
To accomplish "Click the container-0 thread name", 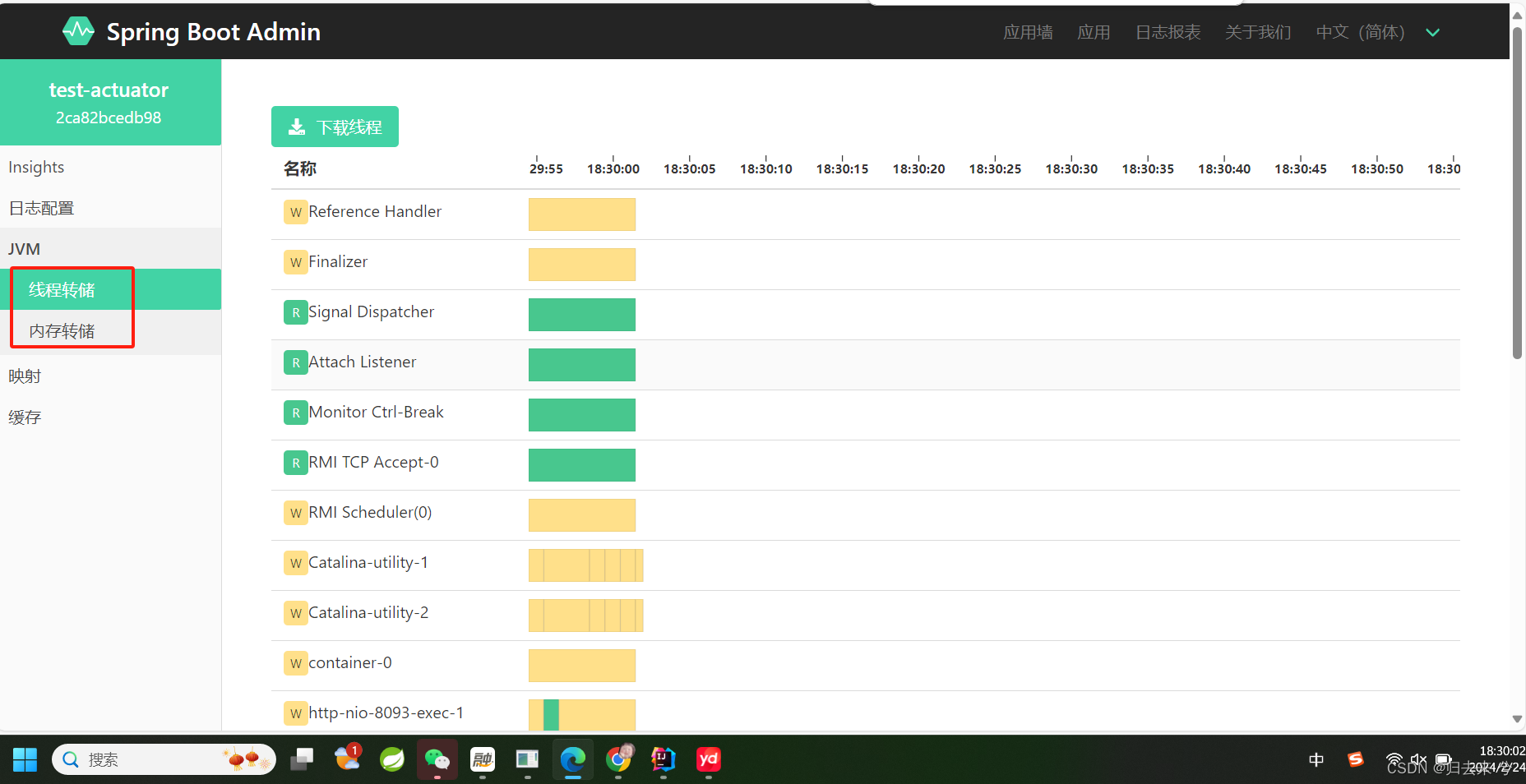I will [x=350, y=663].
